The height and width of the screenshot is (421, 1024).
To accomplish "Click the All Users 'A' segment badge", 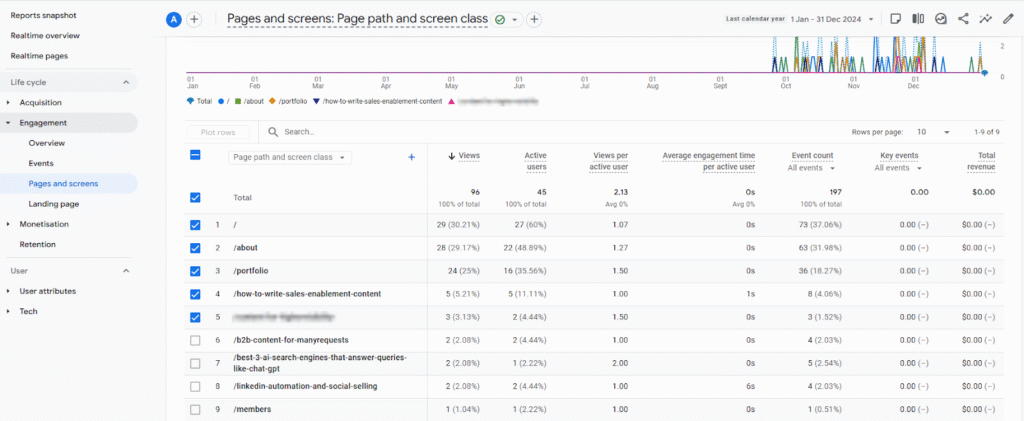I will 174,19.
